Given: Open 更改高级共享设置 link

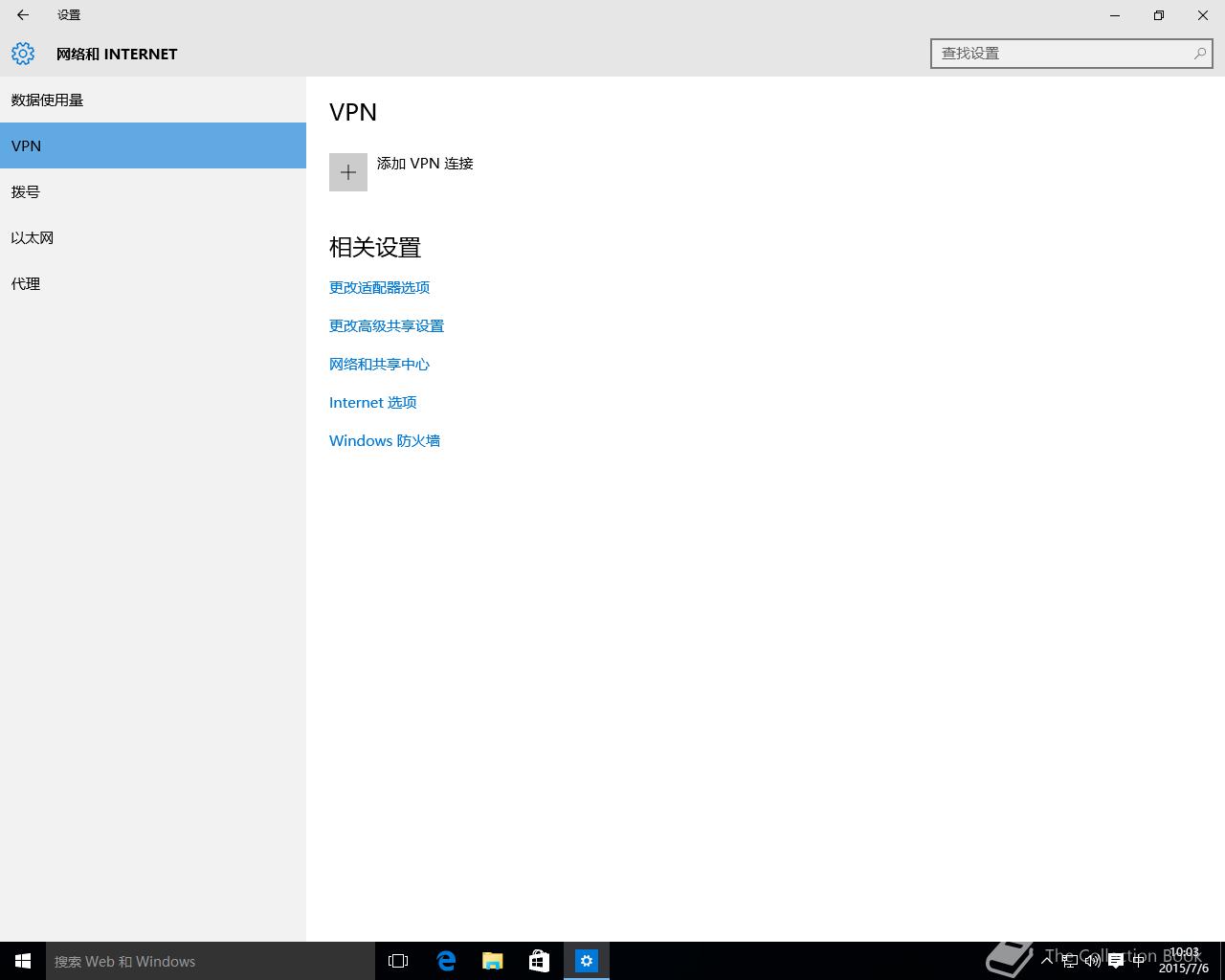Looking at the screenshot, I should (387, 325).
